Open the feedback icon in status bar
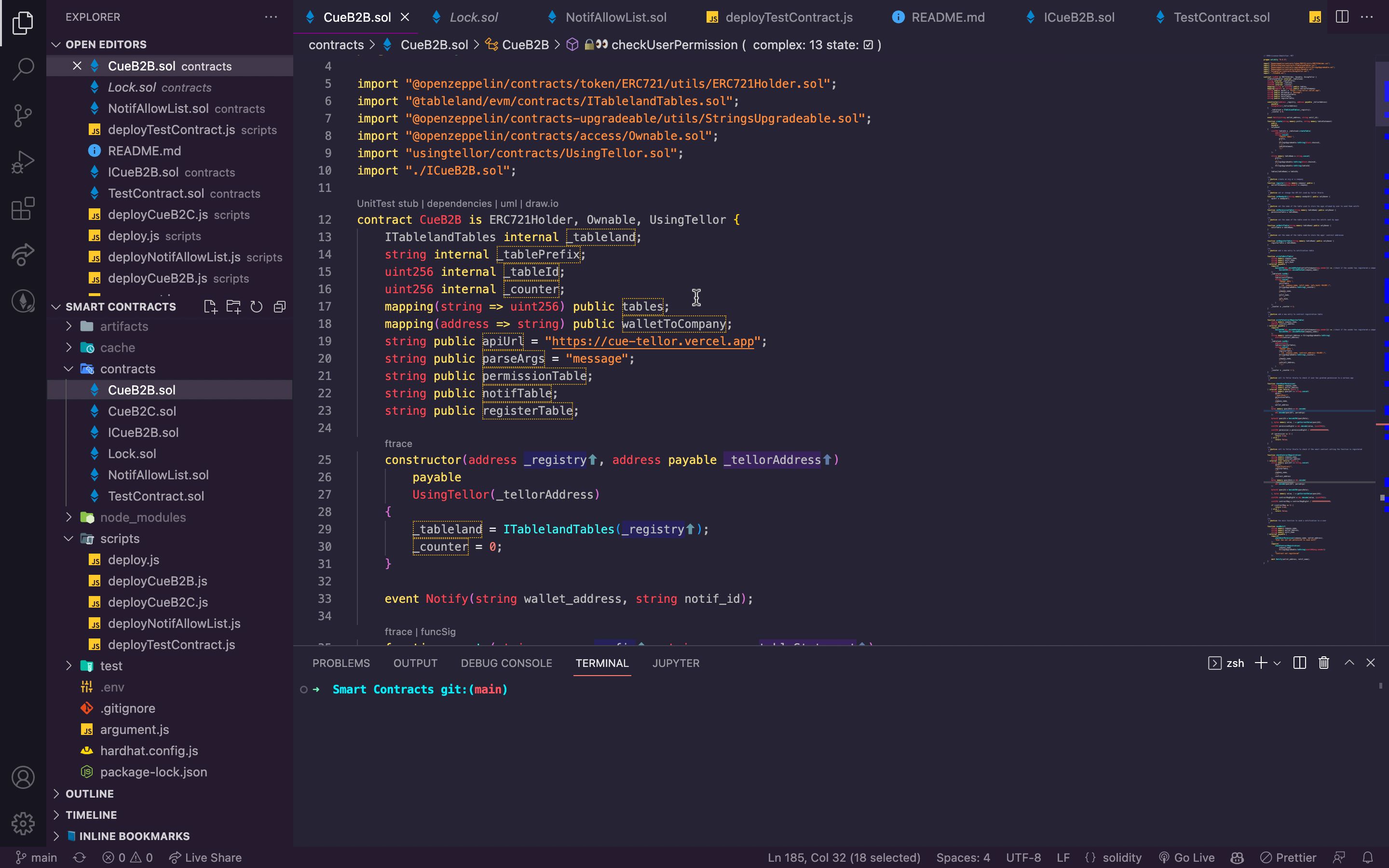 (1338, 857)
